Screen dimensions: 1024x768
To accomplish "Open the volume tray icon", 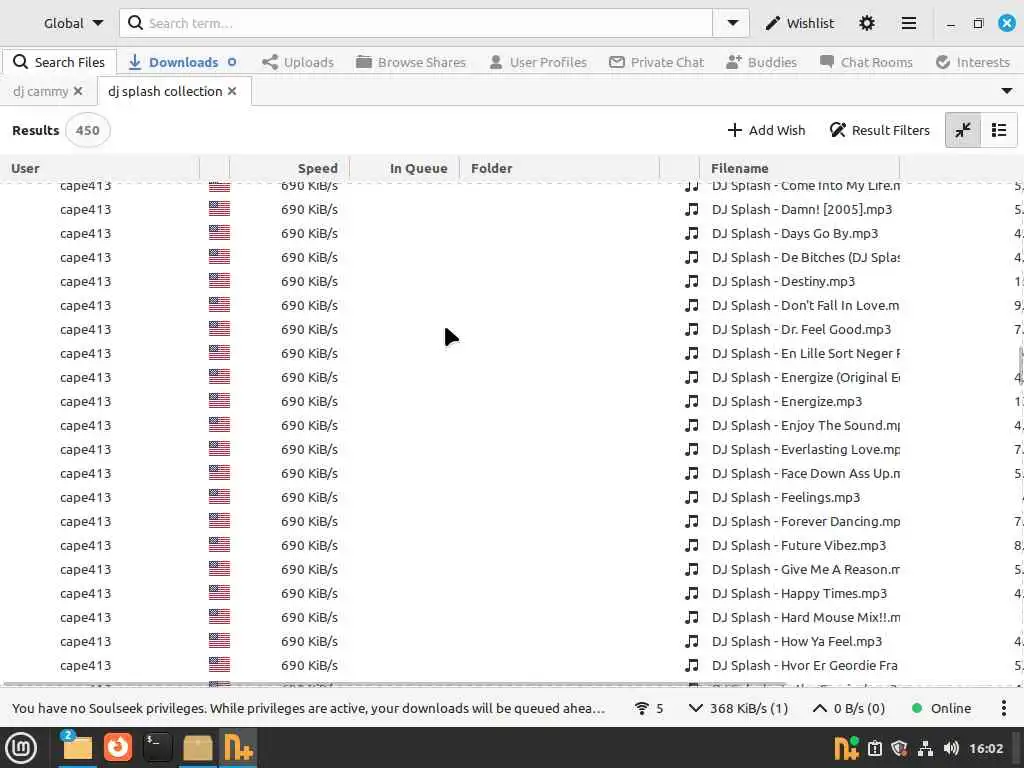I will click(951, 748).
